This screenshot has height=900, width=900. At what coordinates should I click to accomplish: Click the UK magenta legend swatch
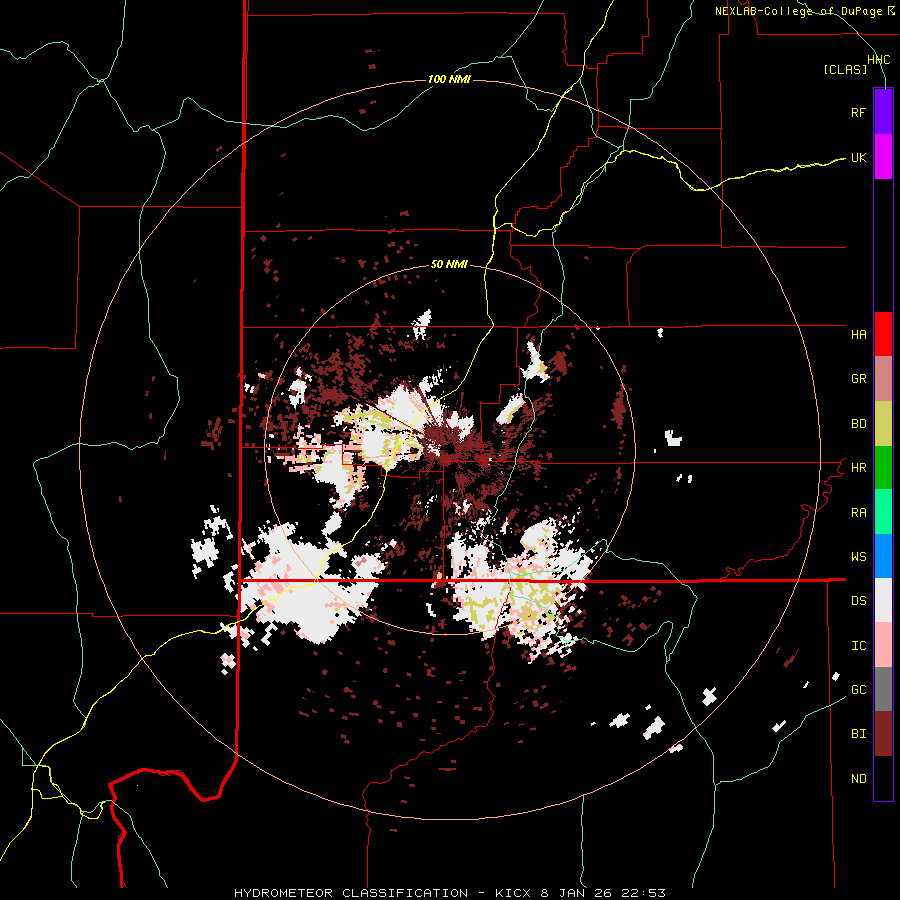[883, 157]
